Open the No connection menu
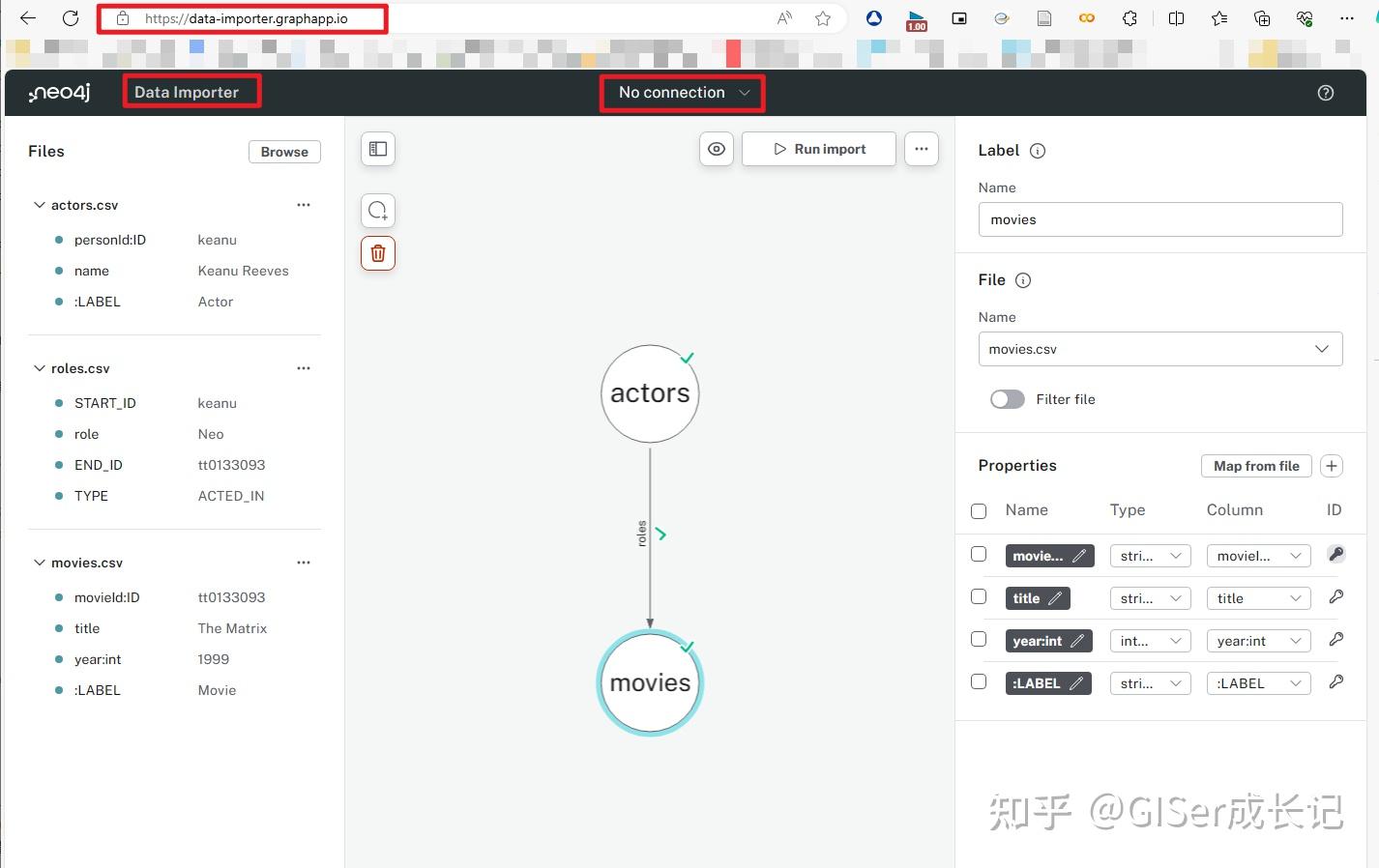1379x868 pixels. click(x=682, y=93)
